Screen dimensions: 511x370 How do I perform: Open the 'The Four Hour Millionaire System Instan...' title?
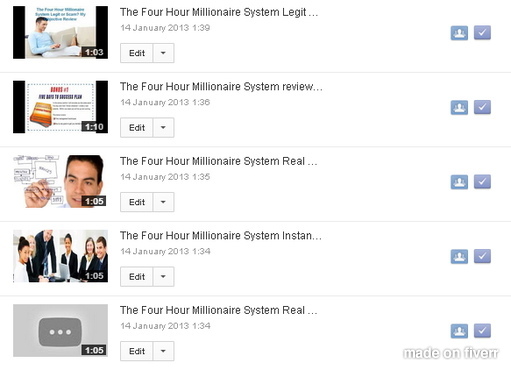[x=221, y=236]
